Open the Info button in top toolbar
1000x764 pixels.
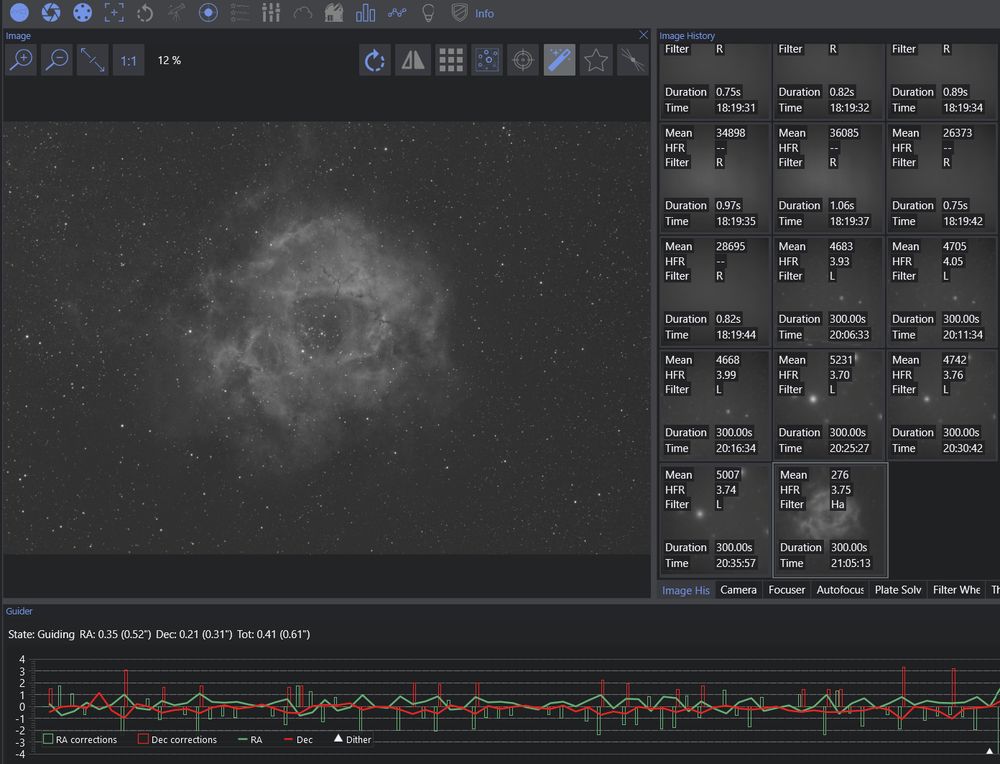coord(484,13)
